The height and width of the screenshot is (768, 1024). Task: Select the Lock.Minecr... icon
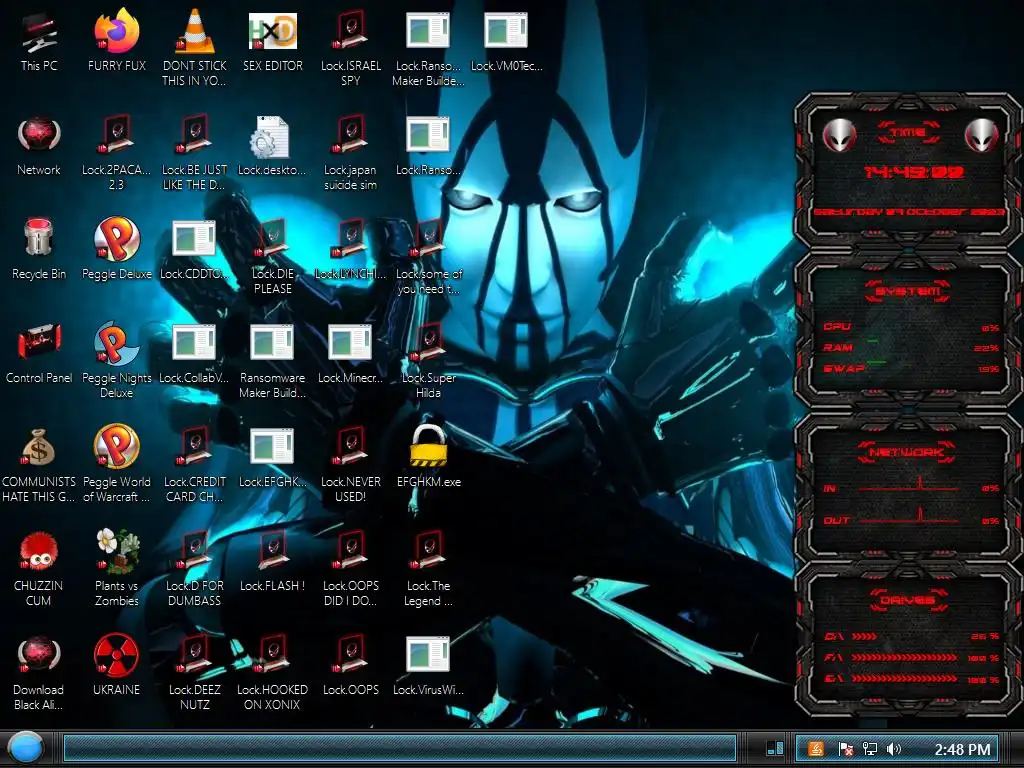pyautogui.click(x=350, y=342)
